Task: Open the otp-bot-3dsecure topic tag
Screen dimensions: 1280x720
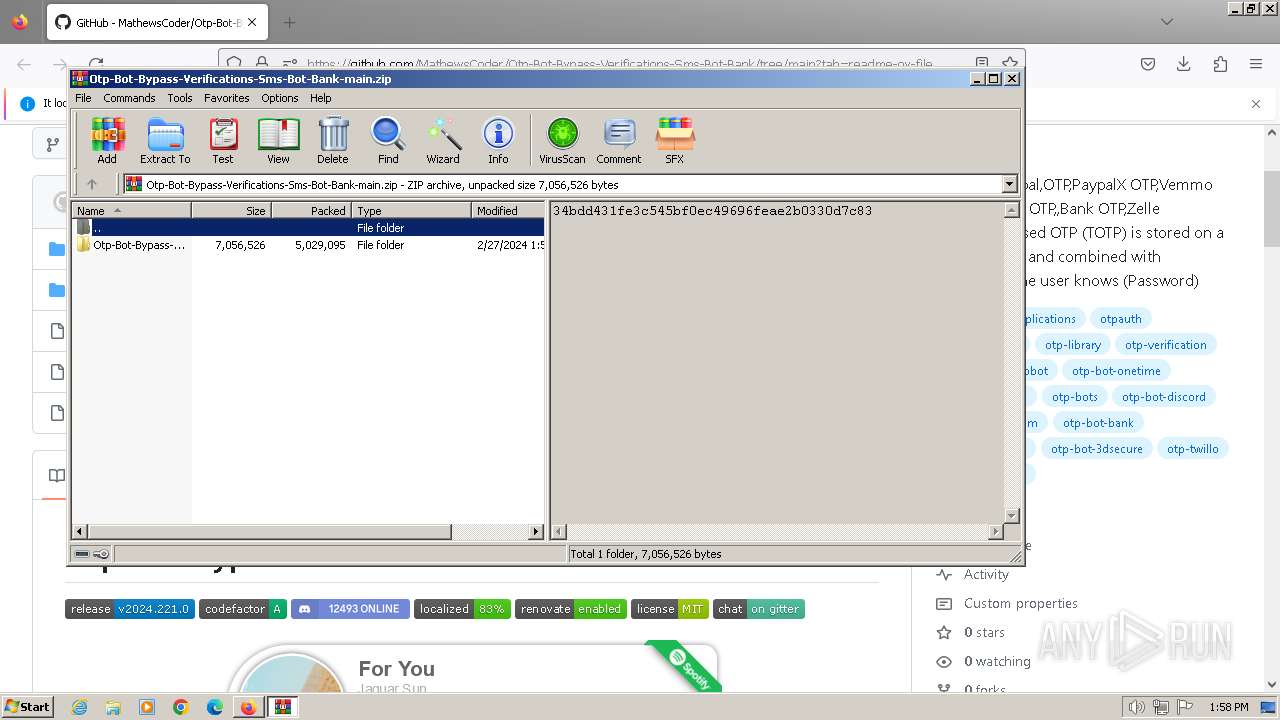Action: tap(1096, 449)
